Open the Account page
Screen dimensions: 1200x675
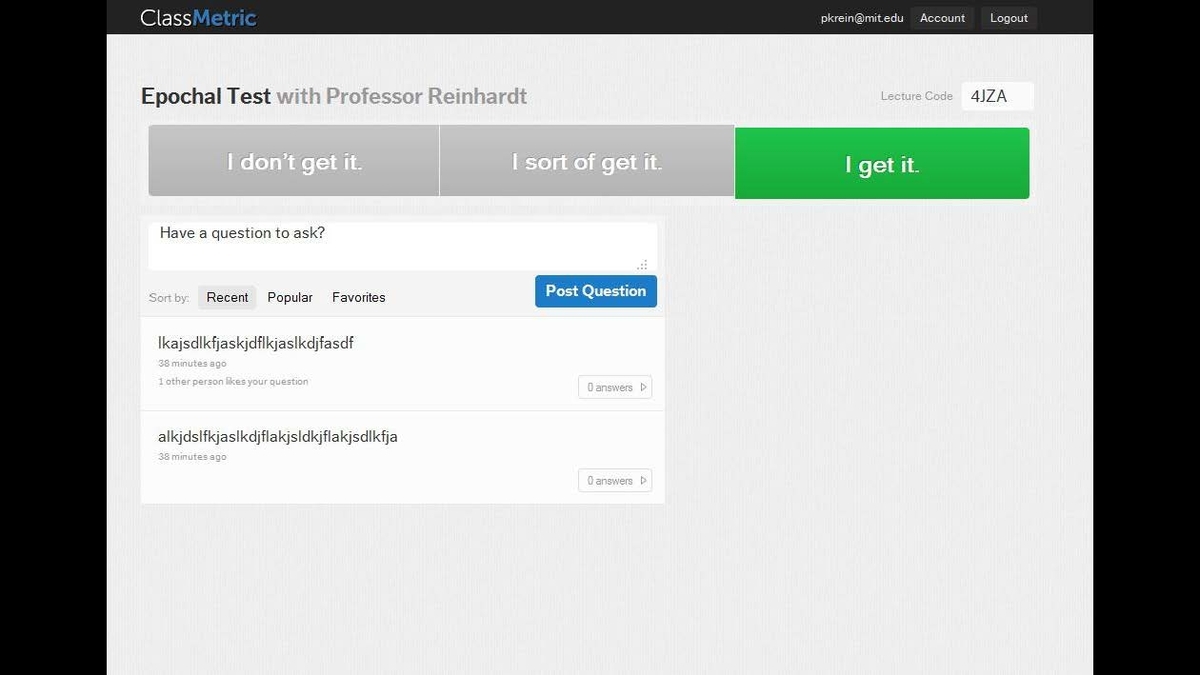[x=942, y=18]
